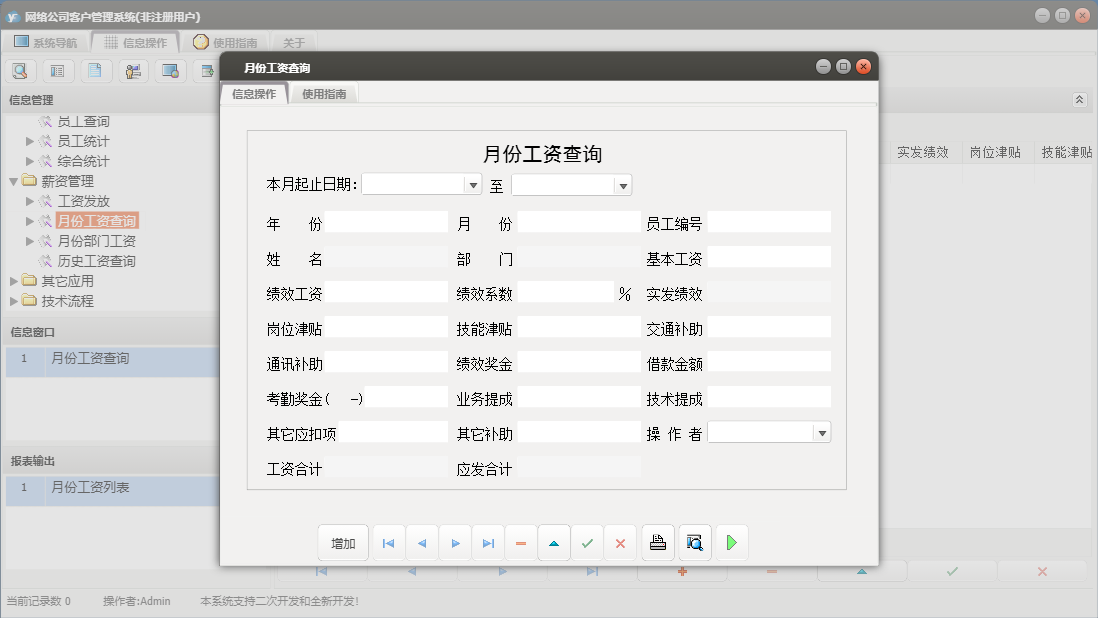Expand the 其它应用 folder
Image resolution: width=1098 pixels, height=618 pixels.
14,280
